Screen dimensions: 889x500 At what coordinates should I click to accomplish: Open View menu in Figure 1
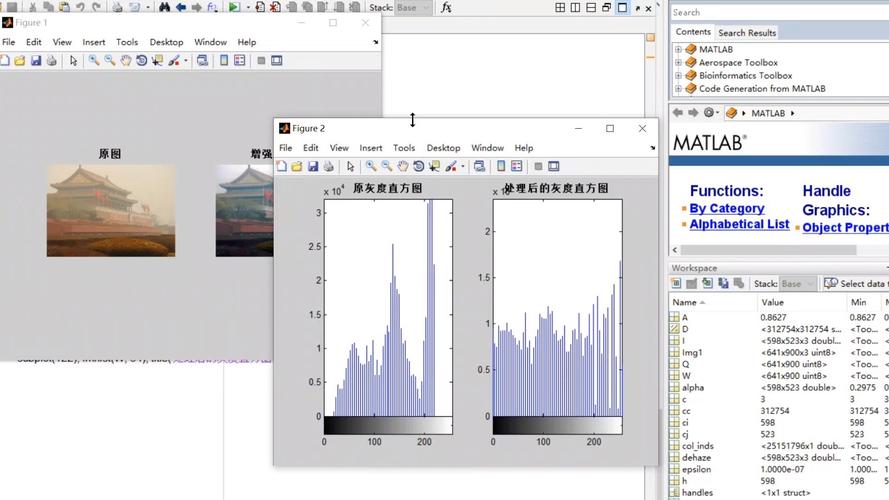click(x=62, y=42)
